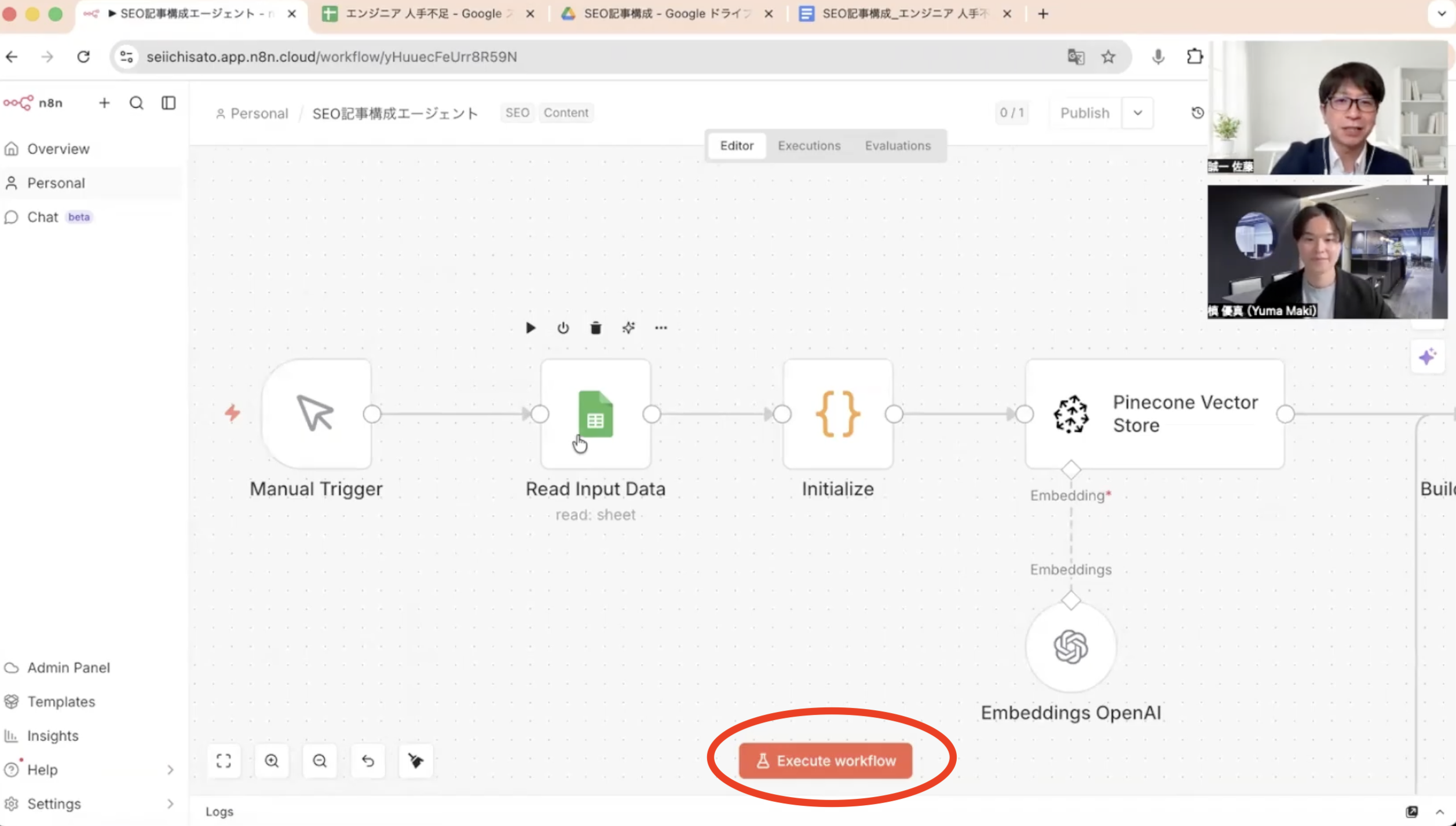Deactivate node with power icon
1456x826 pixels.
(x=563, y=328)
